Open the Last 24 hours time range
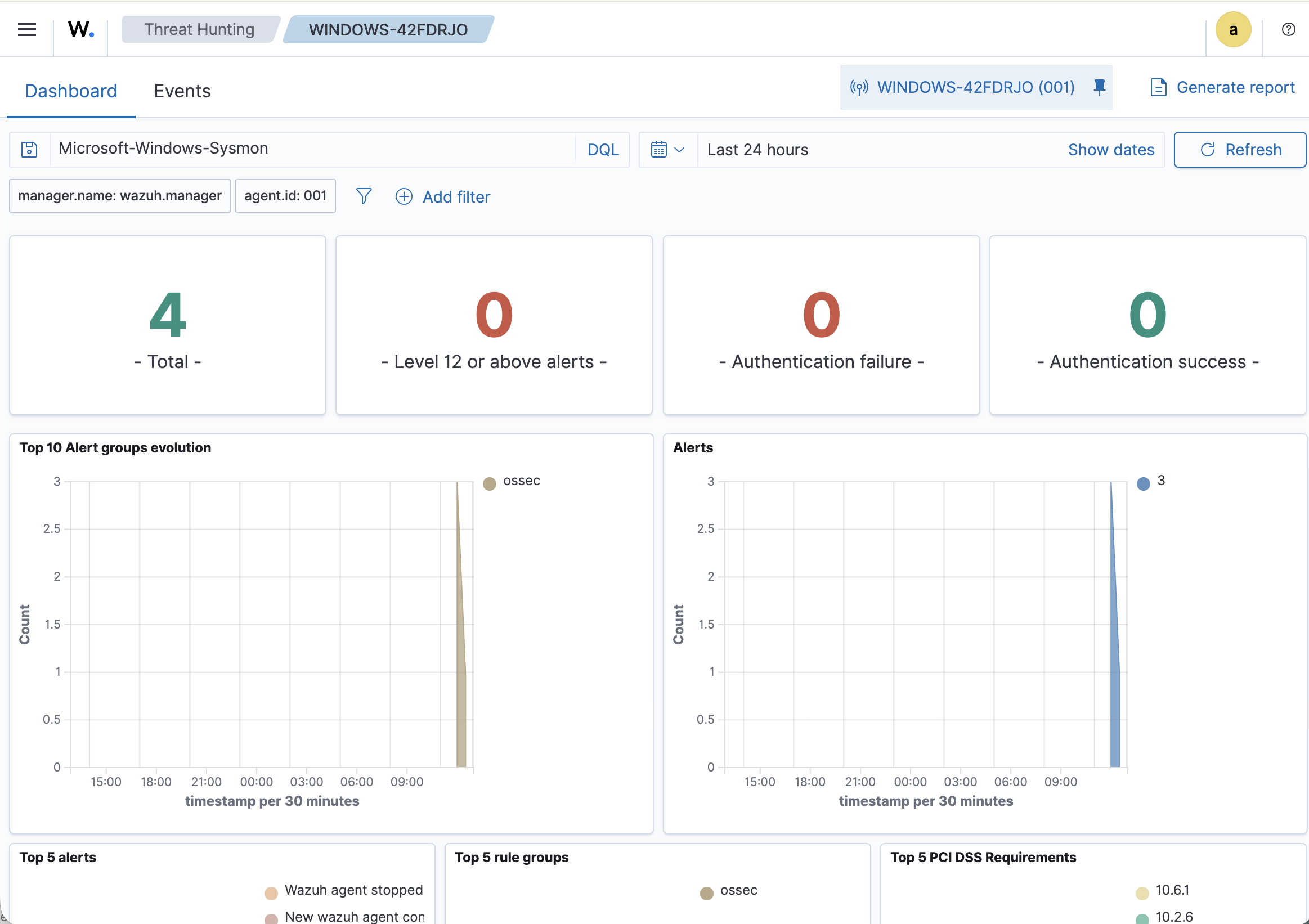 click(x=757, y=149)
